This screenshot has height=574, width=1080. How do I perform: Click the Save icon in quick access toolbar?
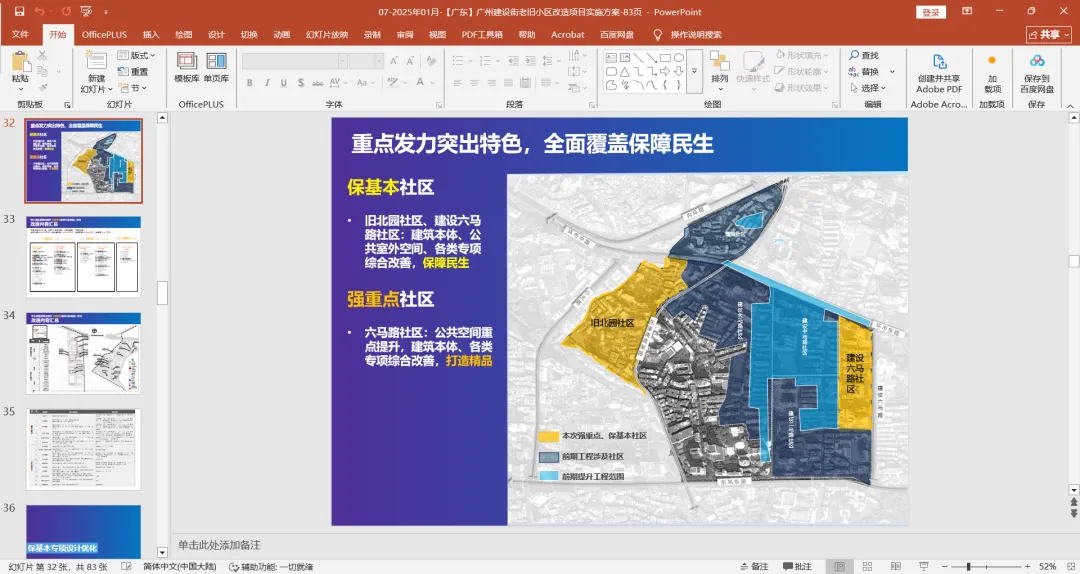pyautogui.click(x=19, y=12)
